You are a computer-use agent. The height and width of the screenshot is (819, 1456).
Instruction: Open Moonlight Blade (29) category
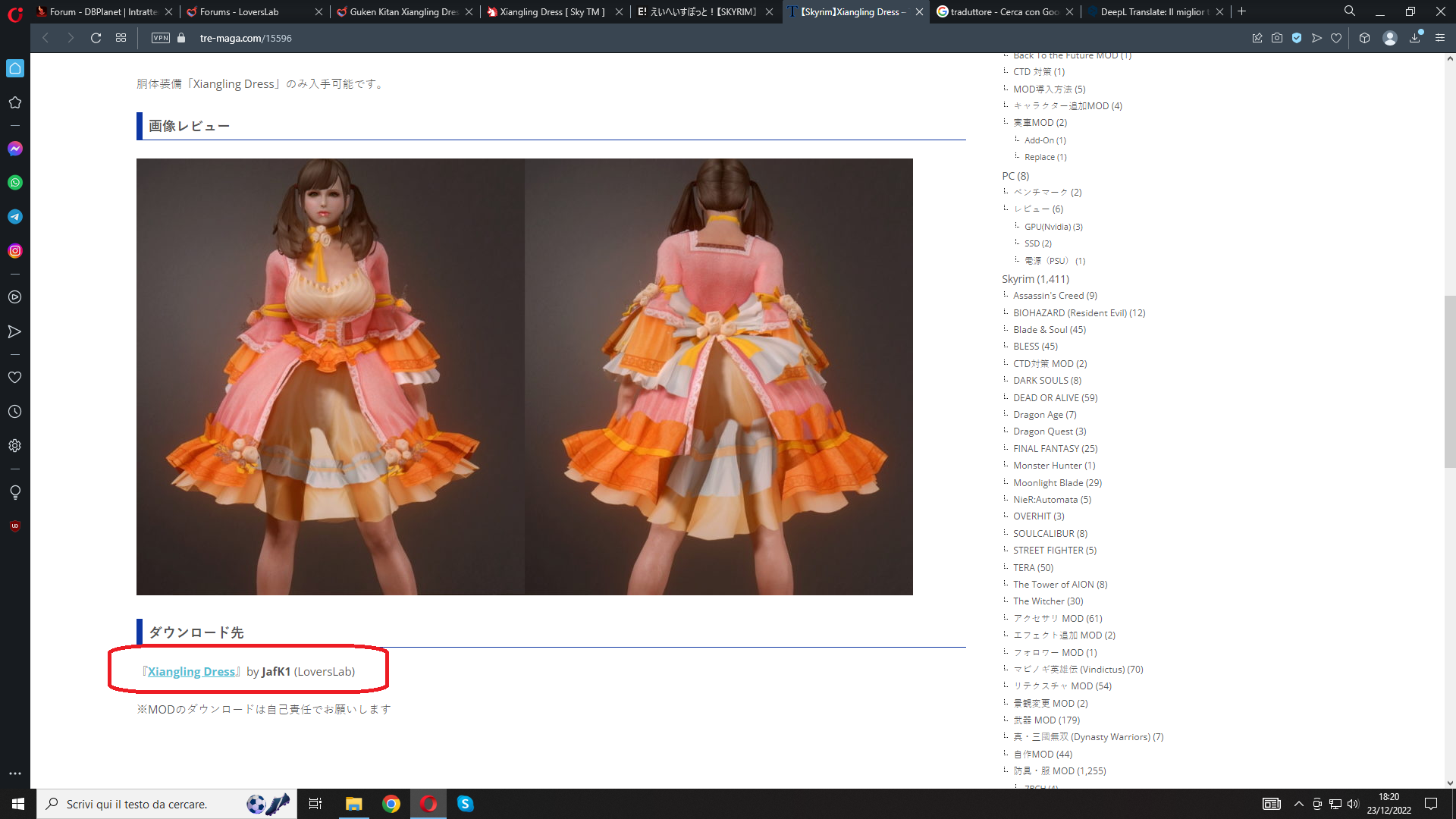1057,483
